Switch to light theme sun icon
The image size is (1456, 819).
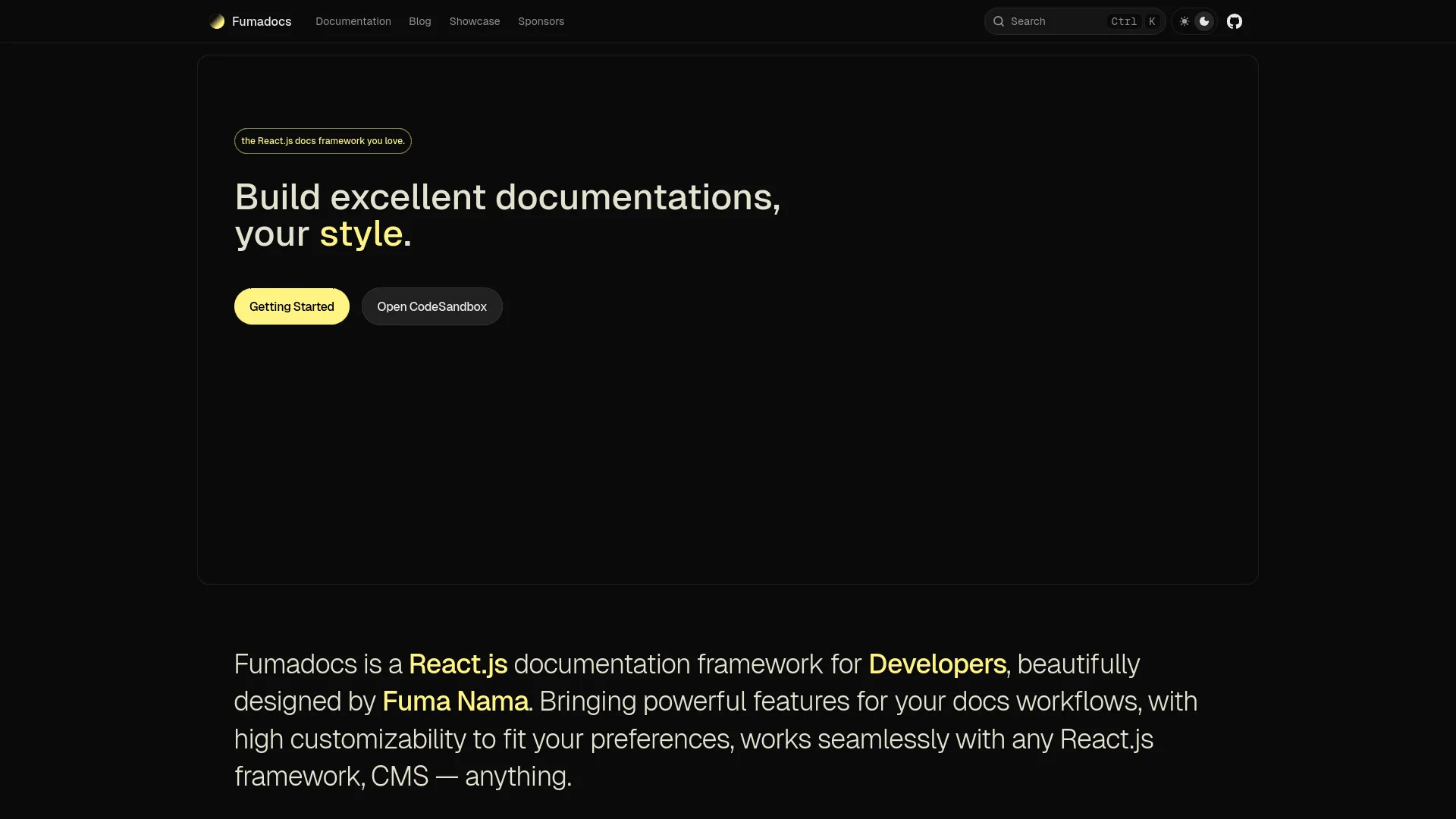[1184, 21]
